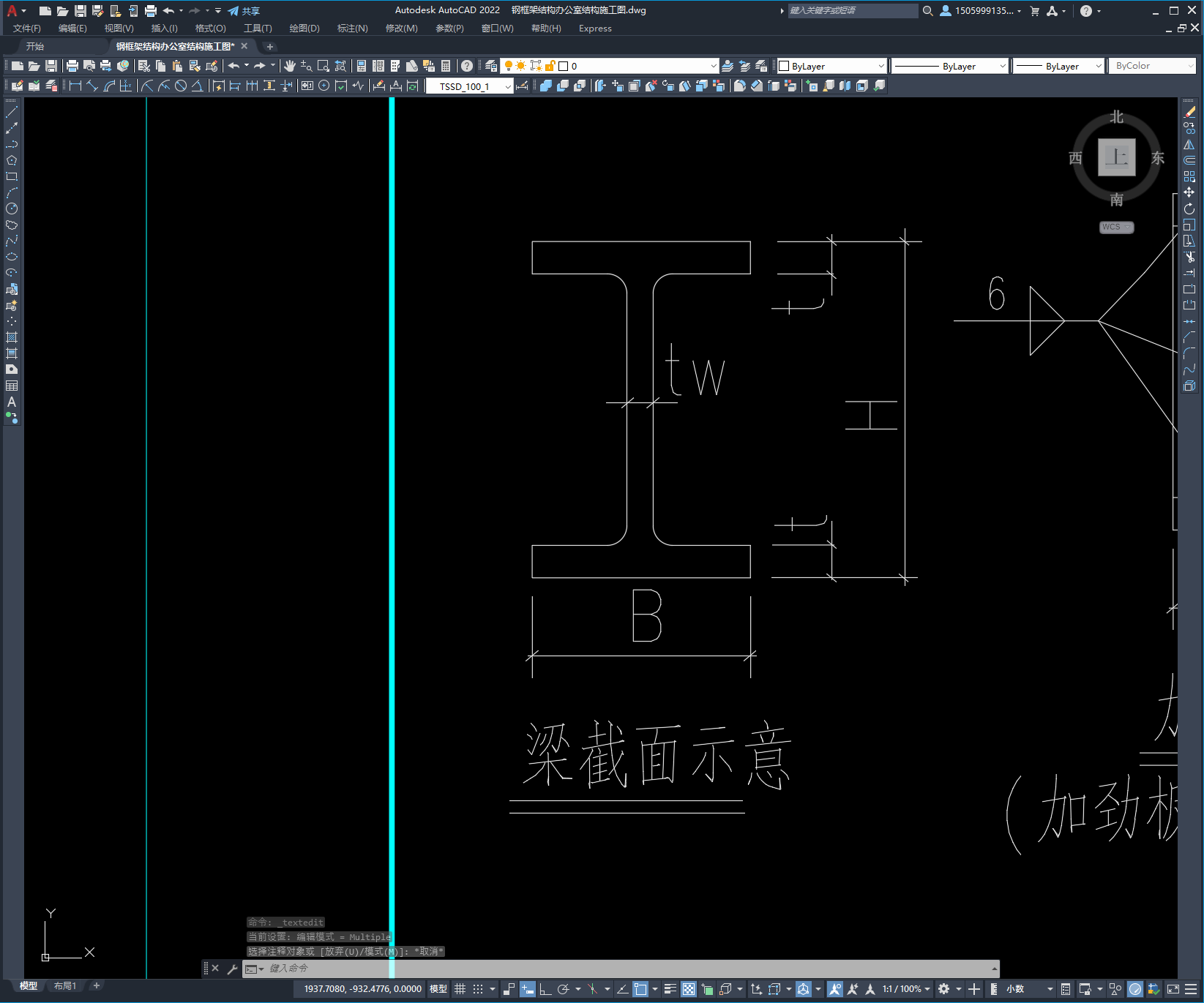Select the Rotate tool in modify toolbar

pyautogui.click(x=1189, y=209)
